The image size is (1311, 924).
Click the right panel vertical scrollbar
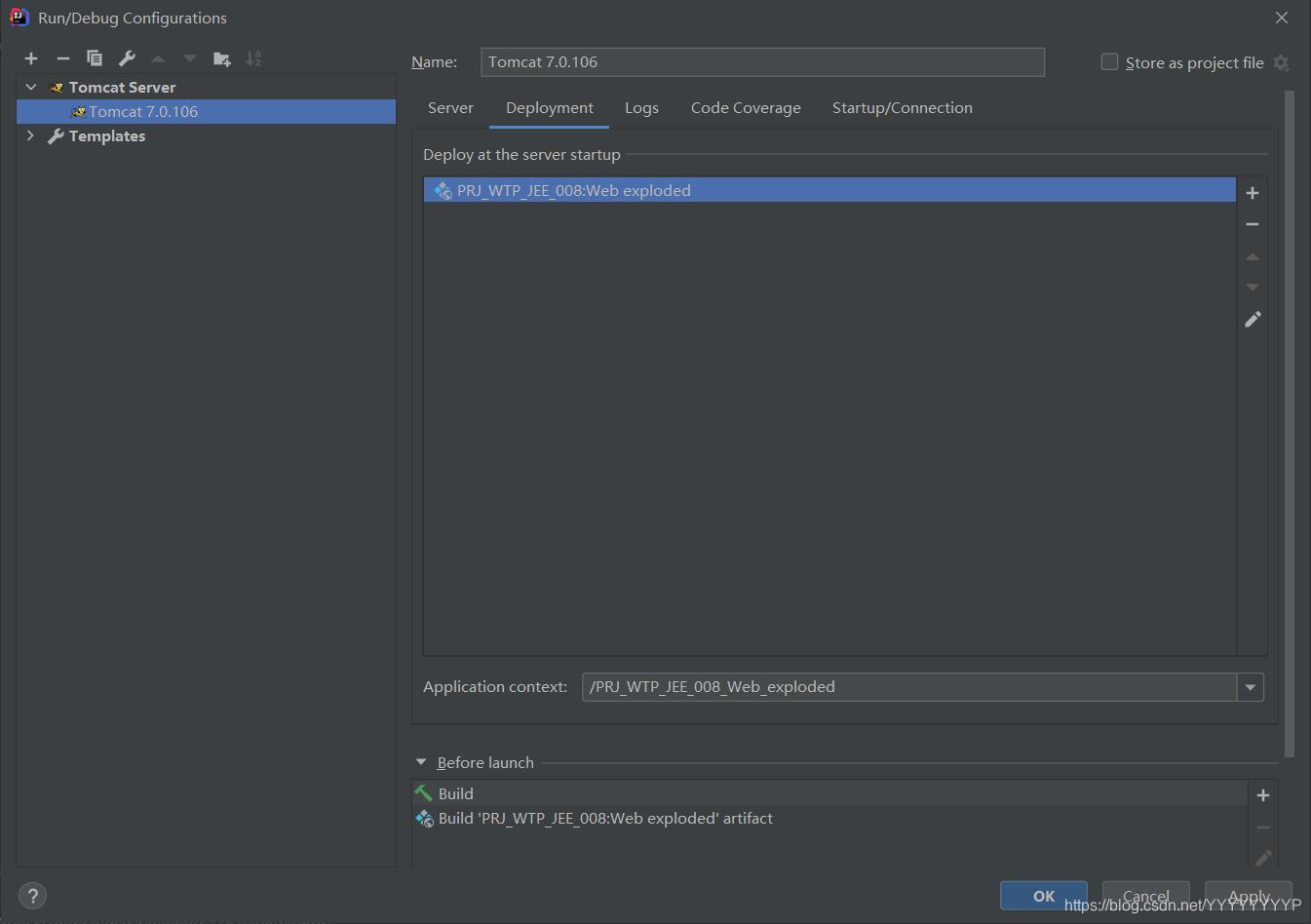pos(1290,425)
